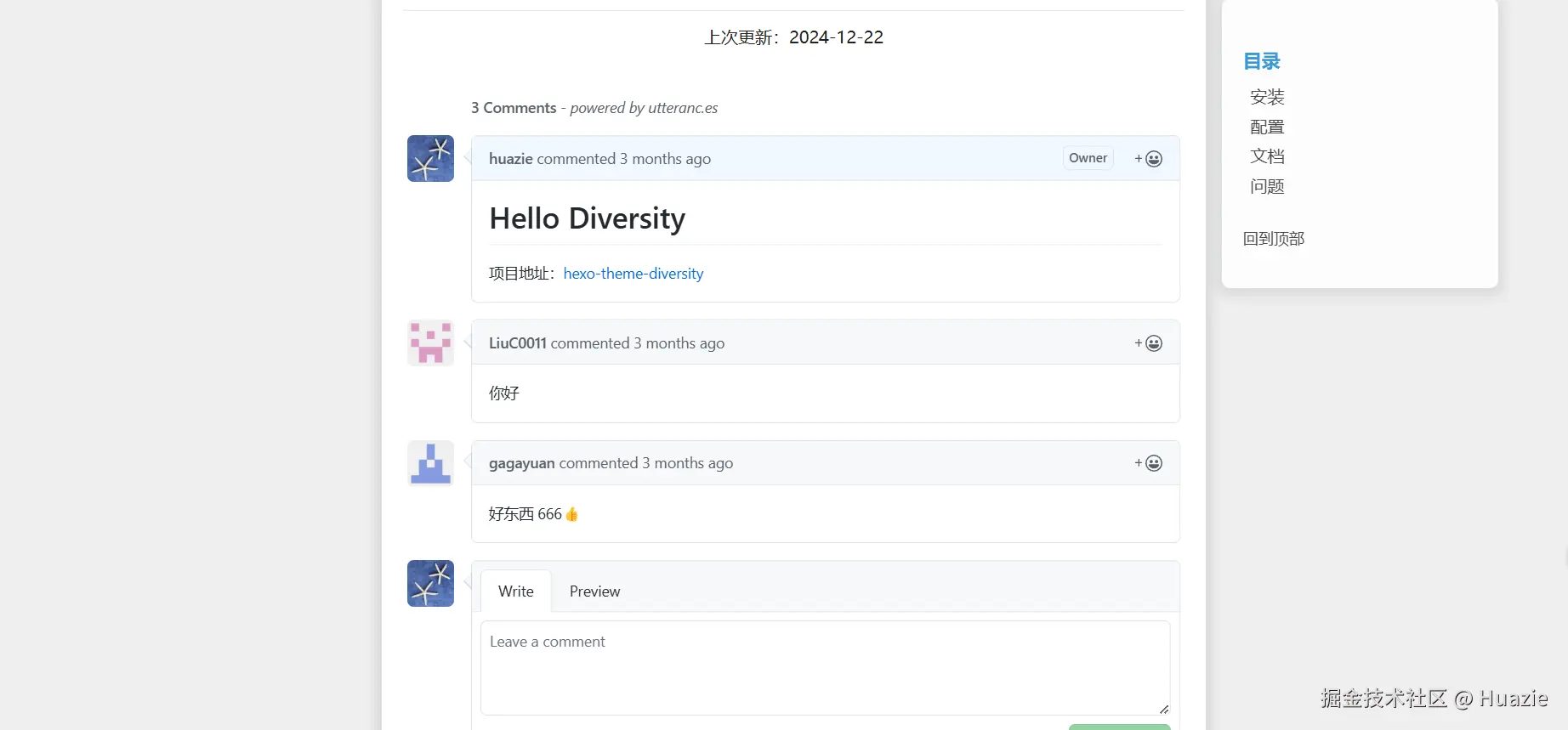Open LiuC0011's pink pixel avatar
Screen dimensions: 1568x730
pos(430,343)
